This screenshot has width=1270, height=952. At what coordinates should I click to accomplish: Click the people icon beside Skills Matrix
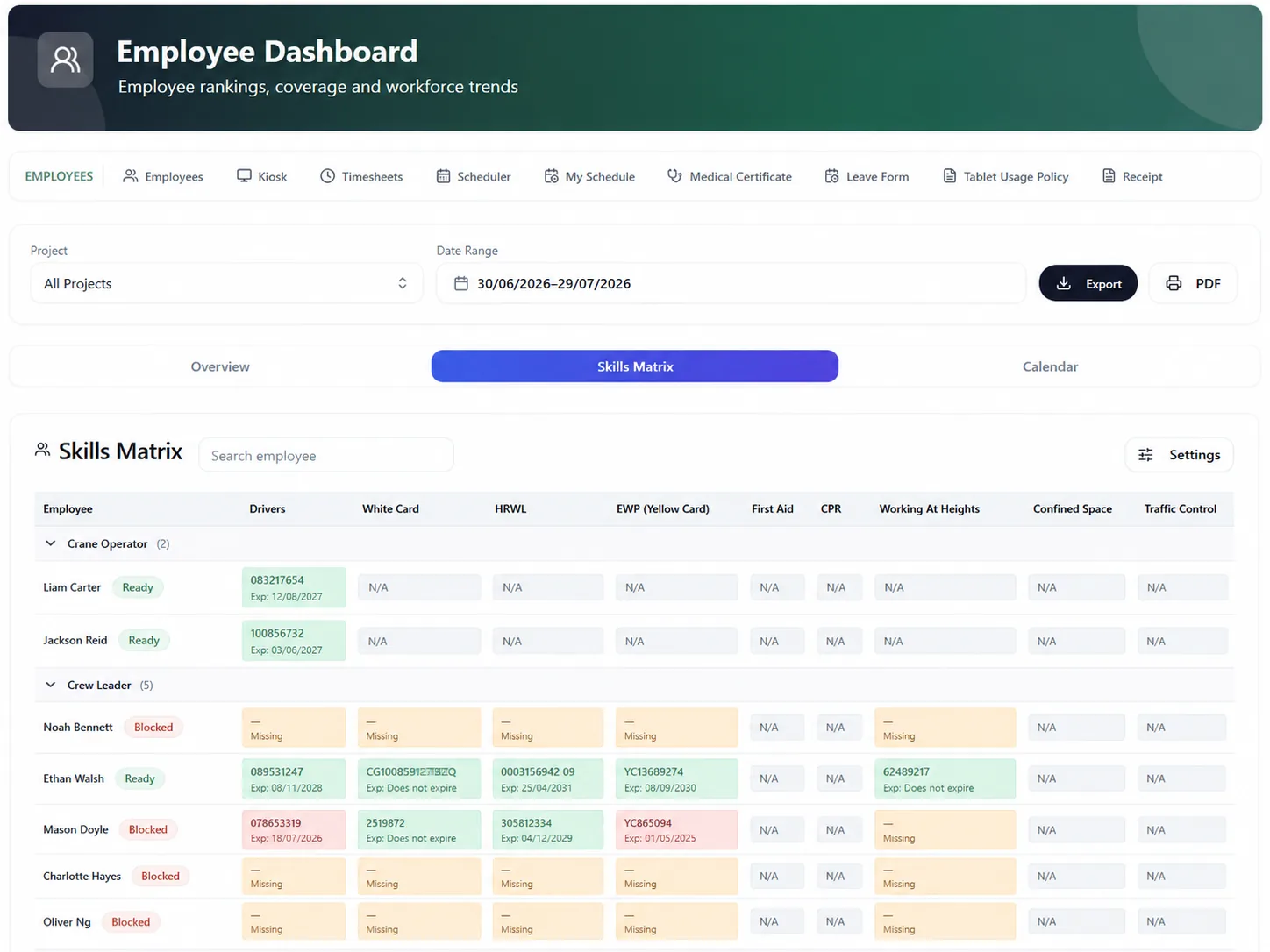click(x=42, y=450)
